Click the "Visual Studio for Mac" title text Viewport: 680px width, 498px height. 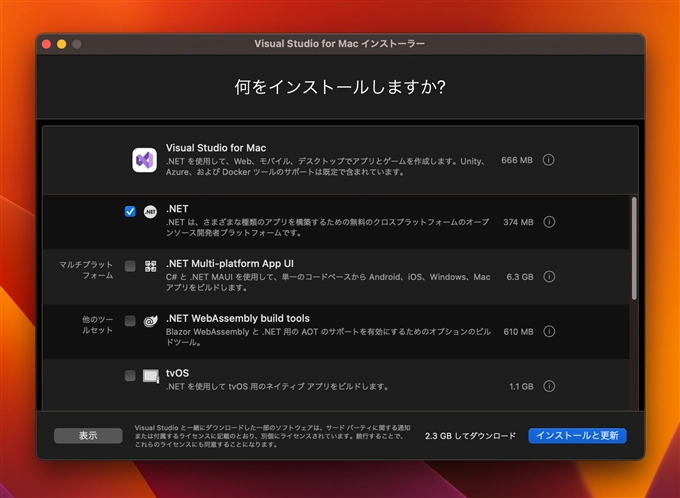(x=216, y=148)
